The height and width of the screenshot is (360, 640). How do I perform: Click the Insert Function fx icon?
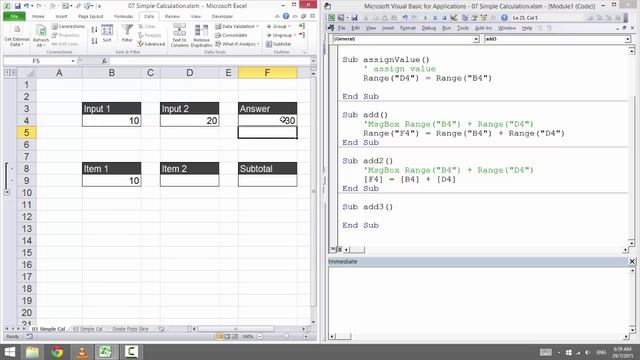[x=104, y=61]
